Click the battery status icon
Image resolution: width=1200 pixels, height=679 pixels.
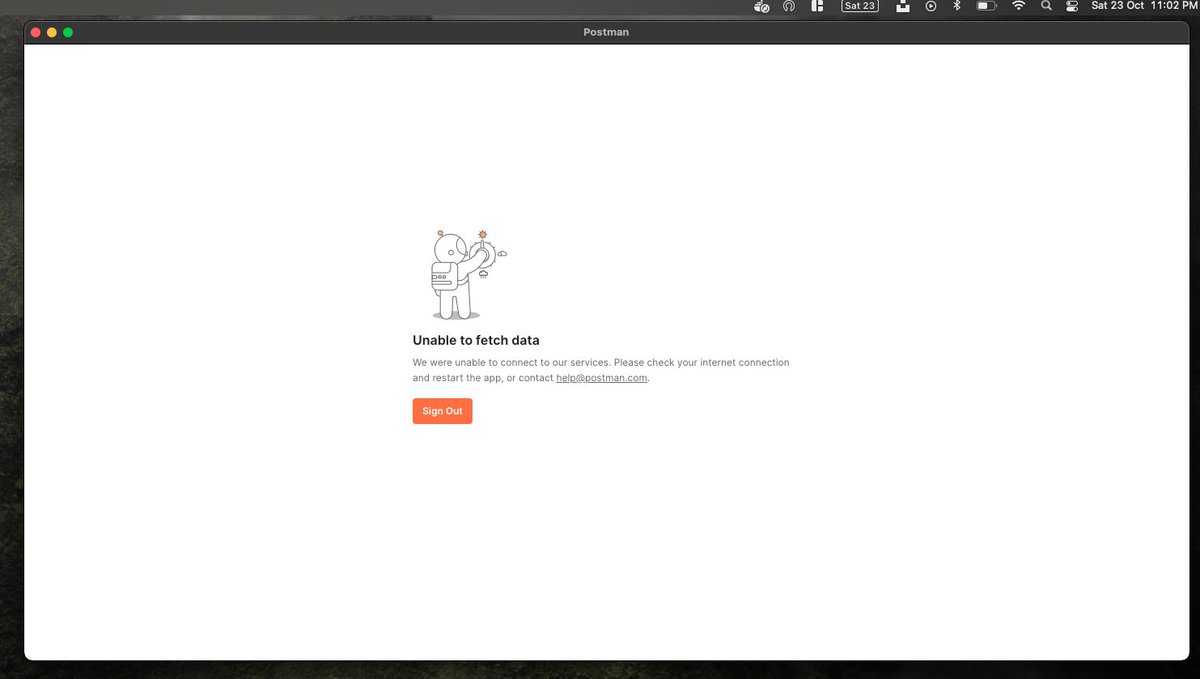(987, 6)
